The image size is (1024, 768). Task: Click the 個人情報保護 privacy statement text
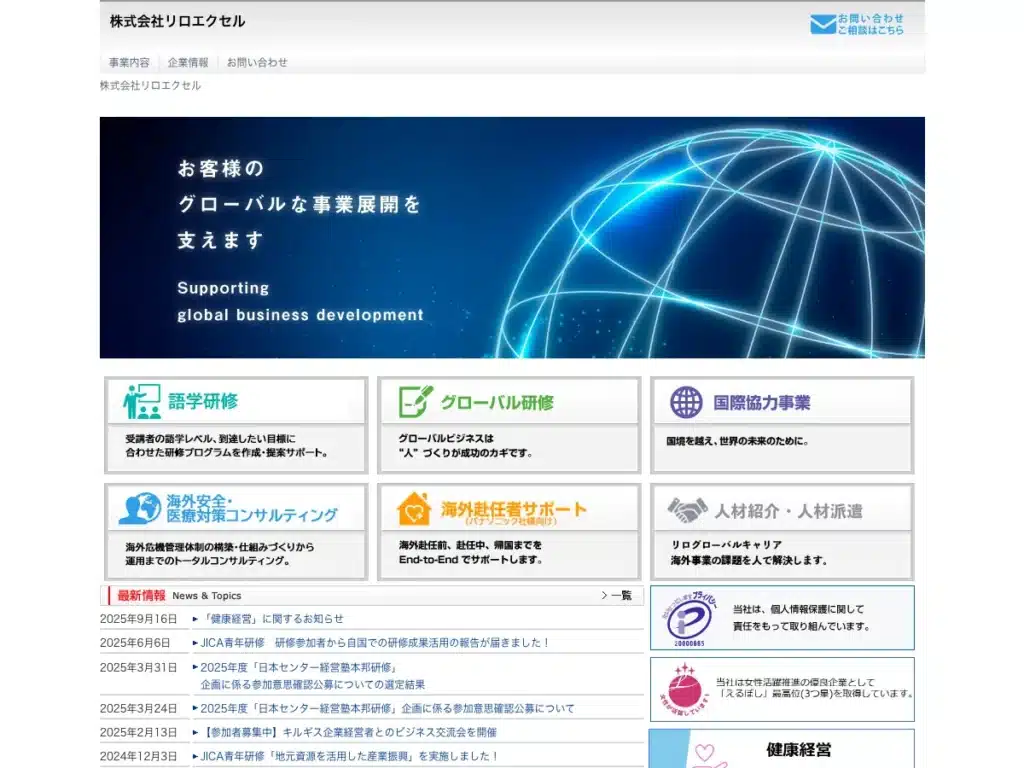(x=801, y=618)
